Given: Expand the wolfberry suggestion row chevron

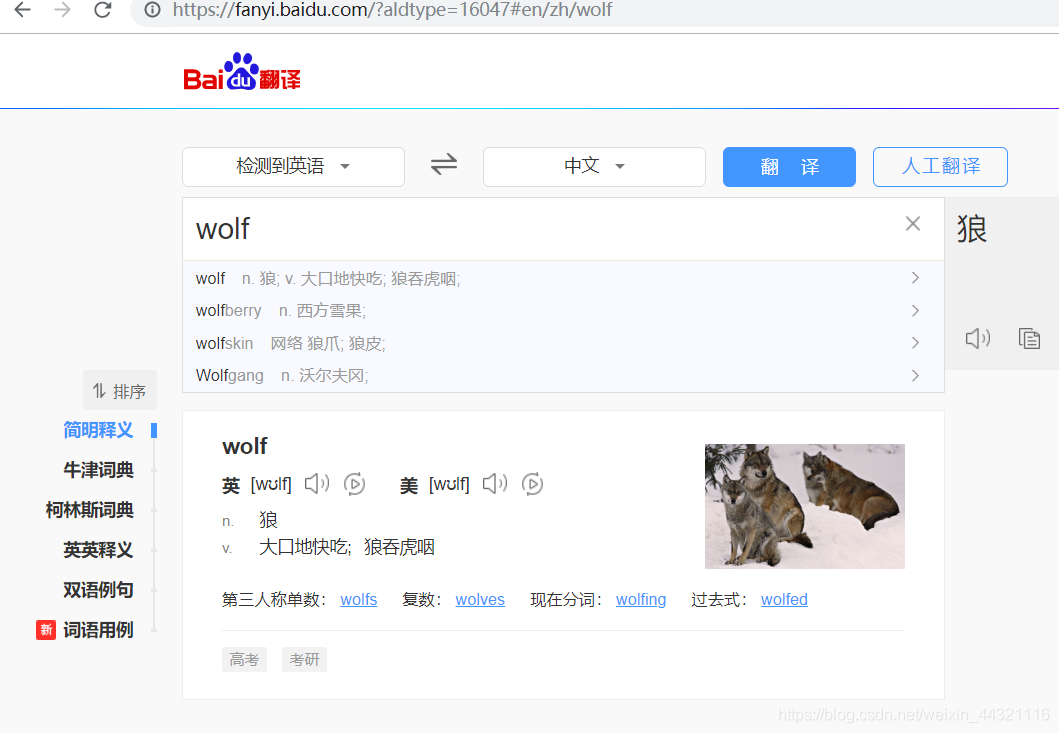Looking at the screenshot, I should tap(914, 310).
